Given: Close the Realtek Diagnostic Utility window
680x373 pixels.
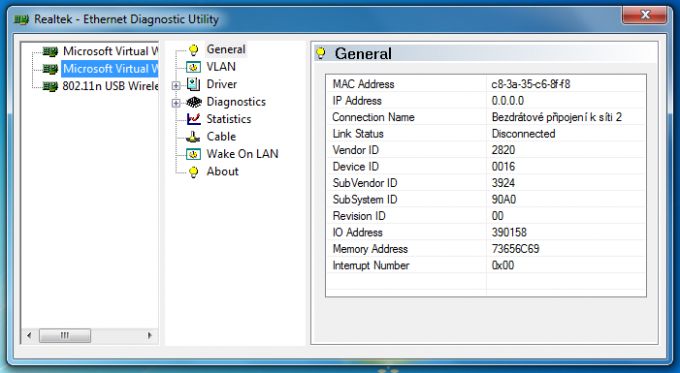Looking at the screenshot, I should (x=644, y=16).
